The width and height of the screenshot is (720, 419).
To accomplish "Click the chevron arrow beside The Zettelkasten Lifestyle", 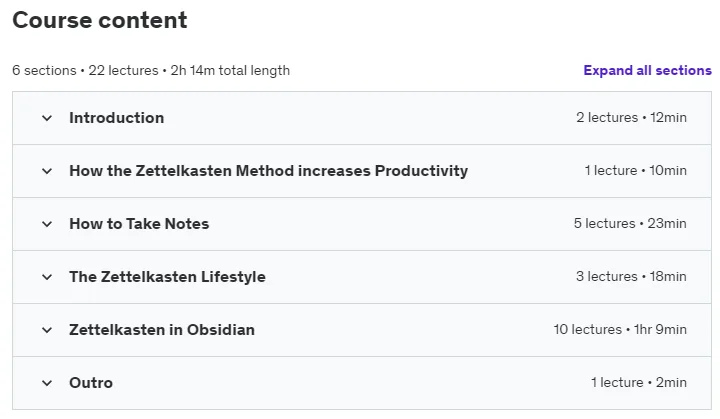I will click(47, 277).
